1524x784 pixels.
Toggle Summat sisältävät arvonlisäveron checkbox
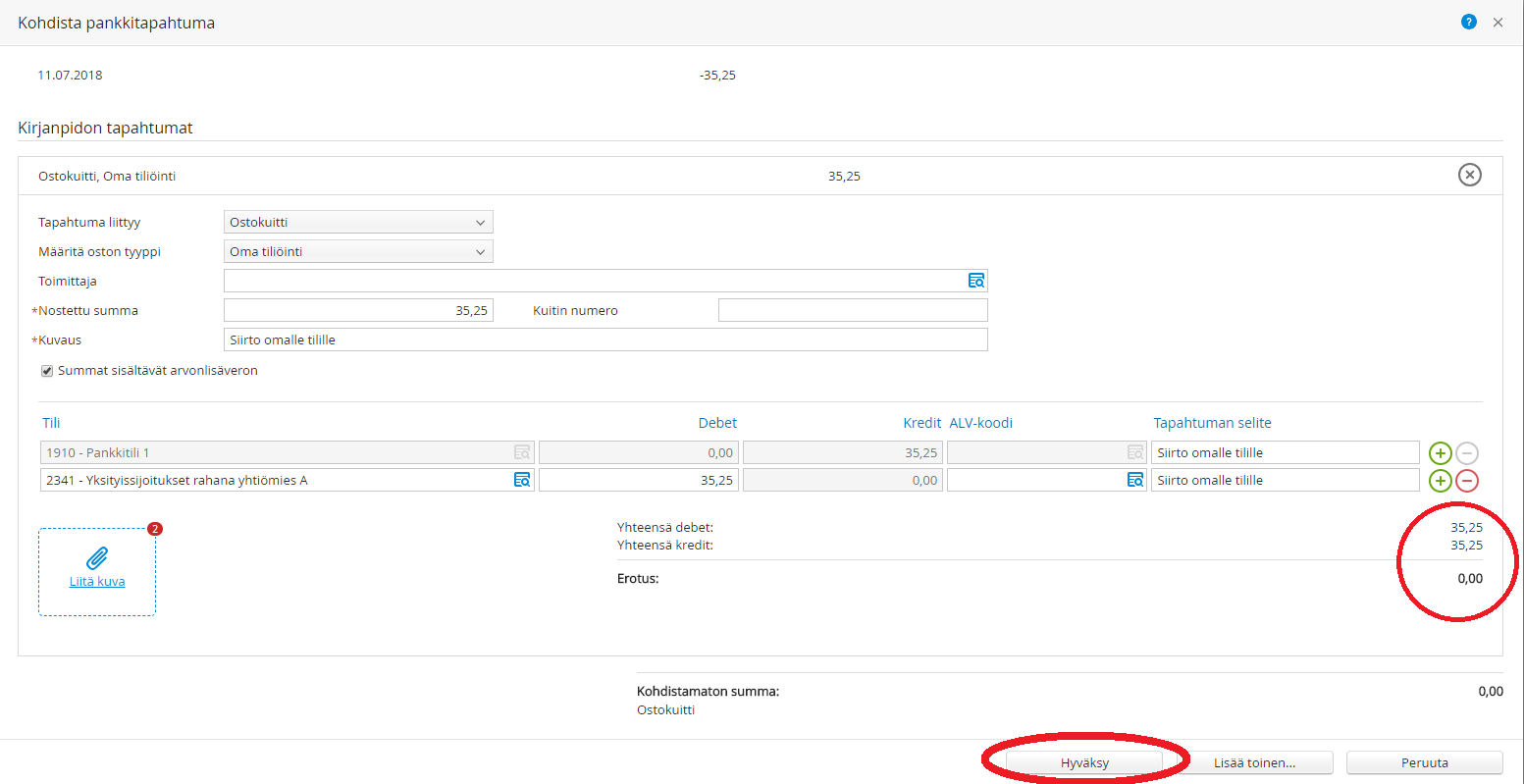point(47,371)
